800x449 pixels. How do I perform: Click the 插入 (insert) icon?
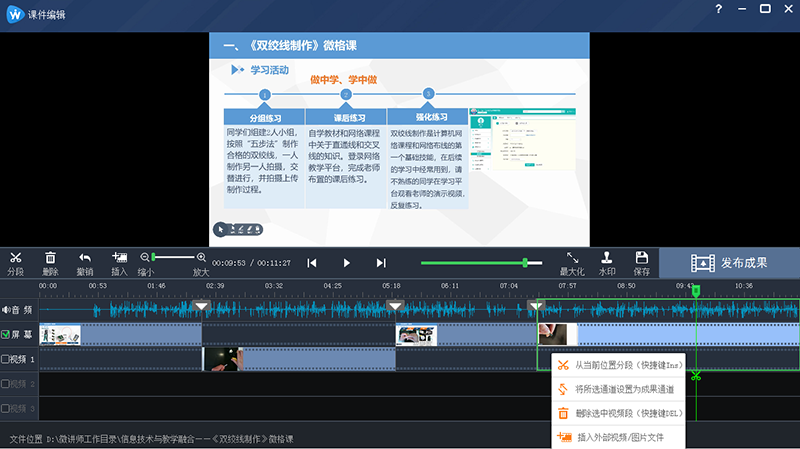(x=120, y=258)
